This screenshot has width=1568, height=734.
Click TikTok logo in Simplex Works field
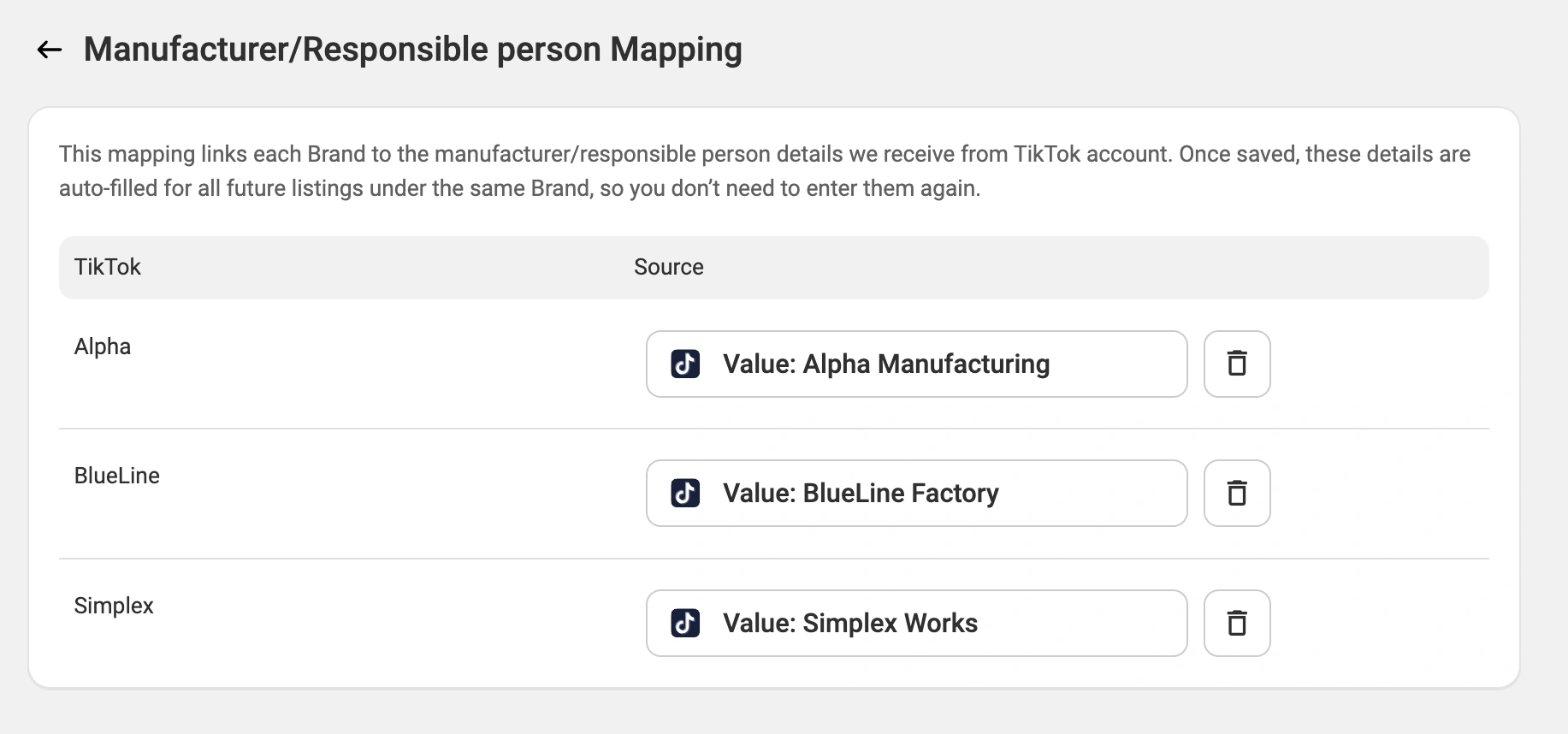[685, 624]
